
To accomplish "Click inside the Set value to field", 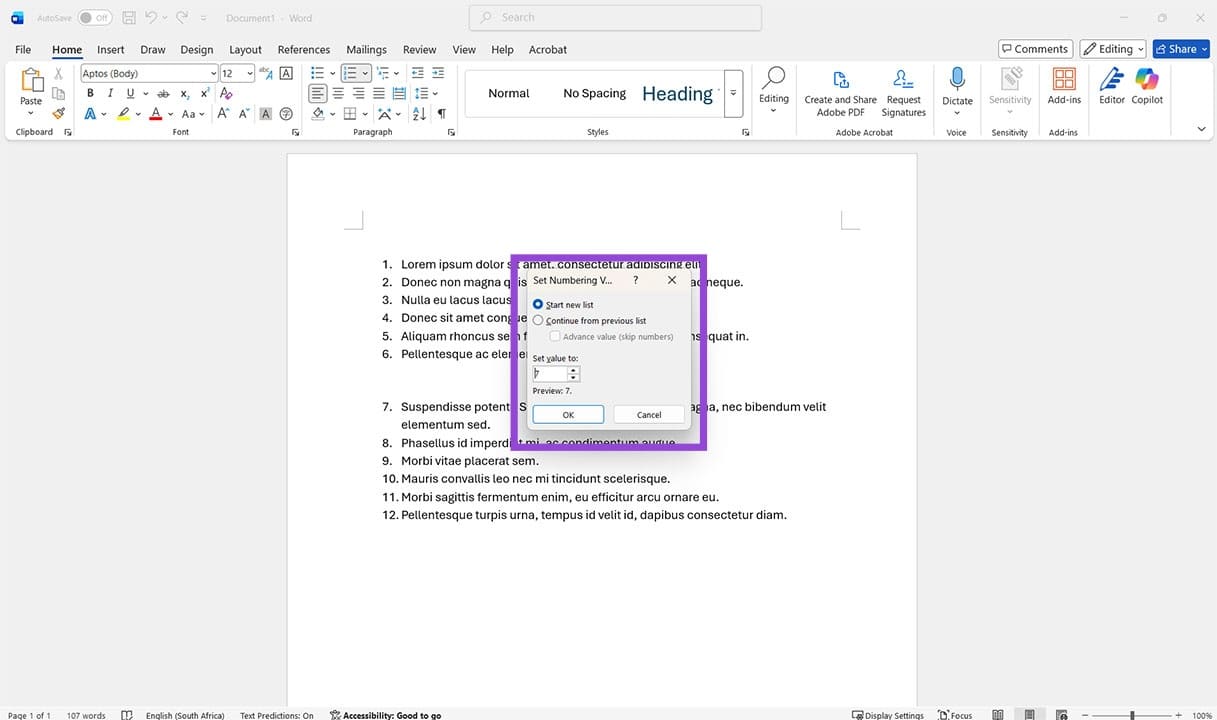I will 552,373.
